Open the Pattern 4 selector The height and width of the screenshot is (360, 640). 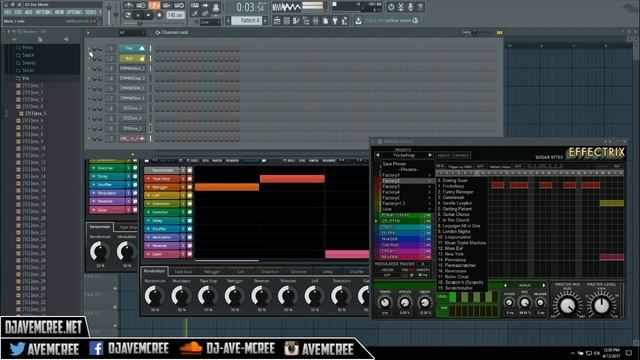[247, 20]
